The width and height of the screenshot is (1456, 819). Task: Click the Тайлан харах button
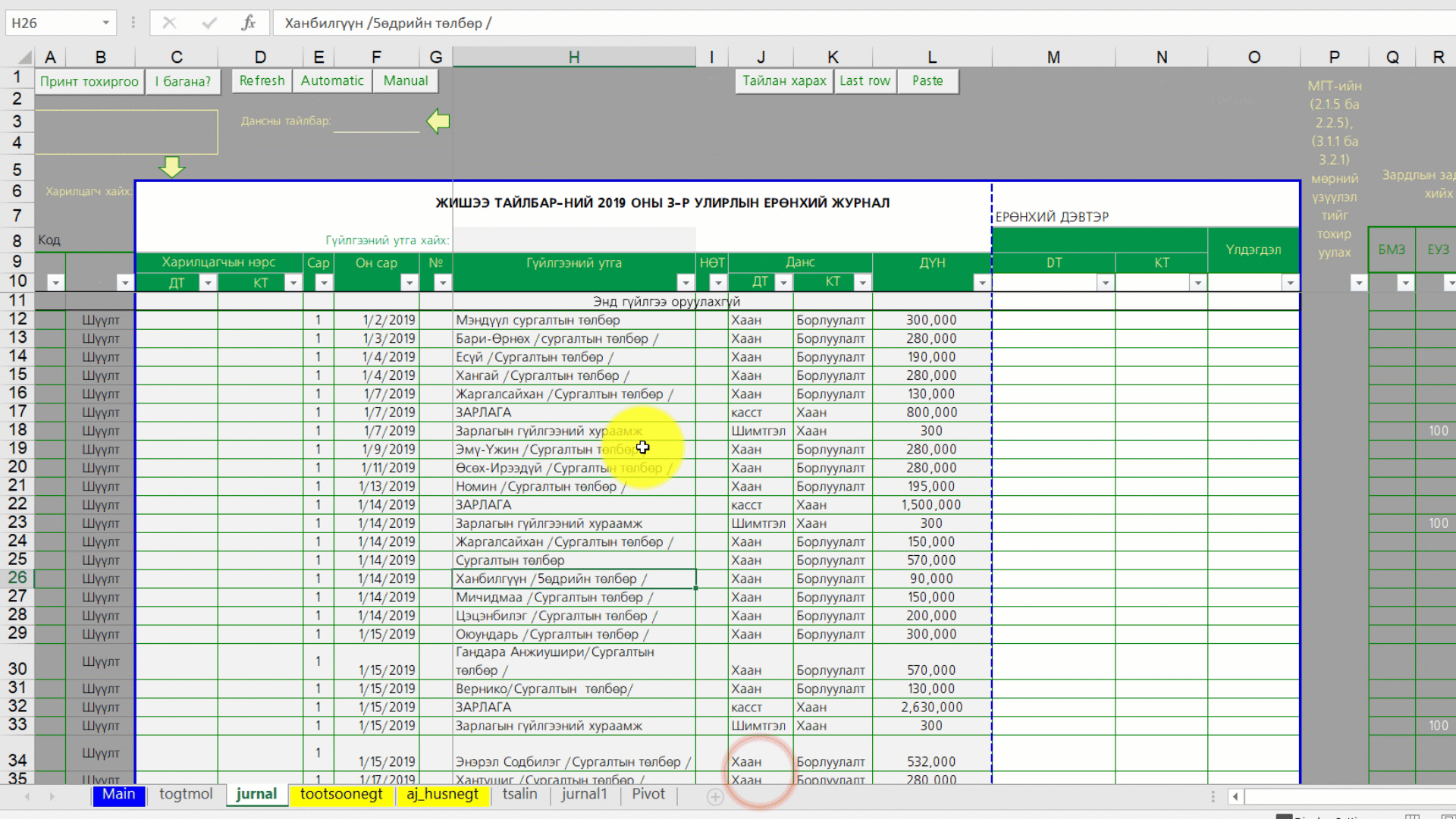point(783,81)
